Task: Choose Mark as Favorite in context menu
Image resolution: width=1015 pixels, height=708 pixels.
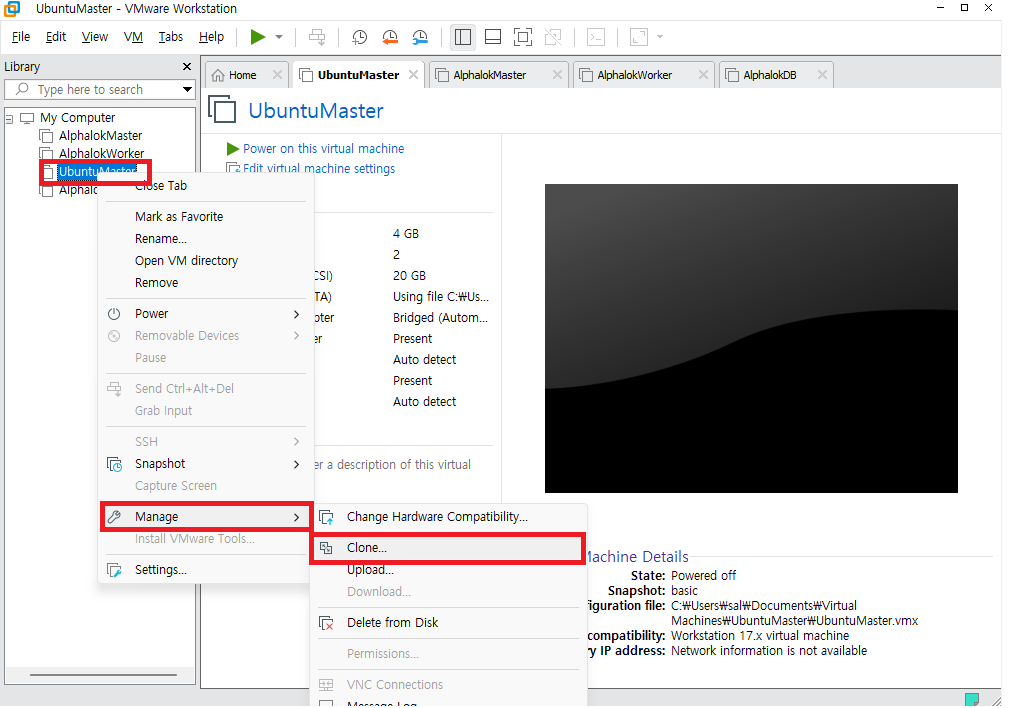Action: pos(206,217)
